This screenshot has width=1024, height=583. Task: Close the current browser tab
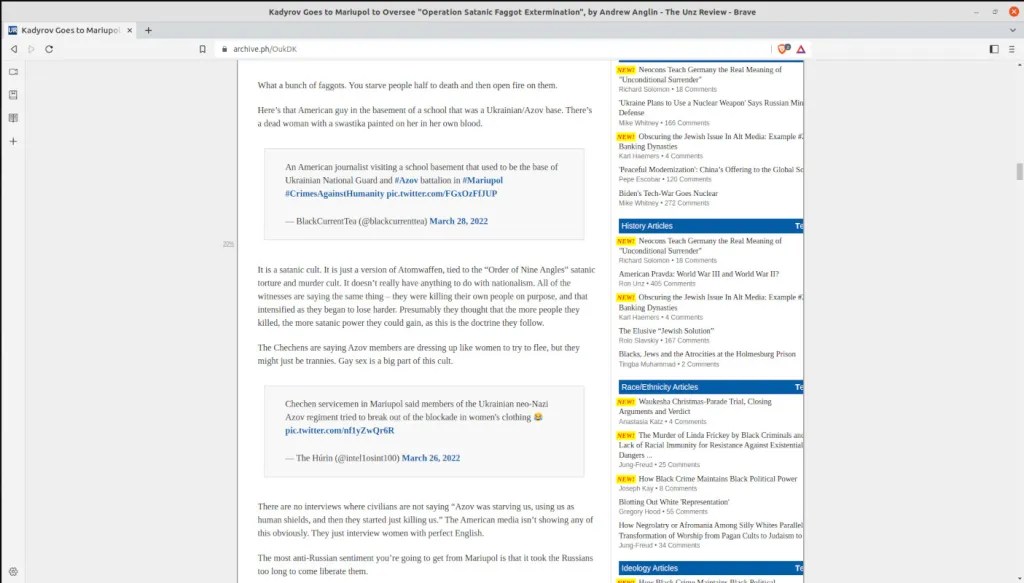click(x=131, y=30)
